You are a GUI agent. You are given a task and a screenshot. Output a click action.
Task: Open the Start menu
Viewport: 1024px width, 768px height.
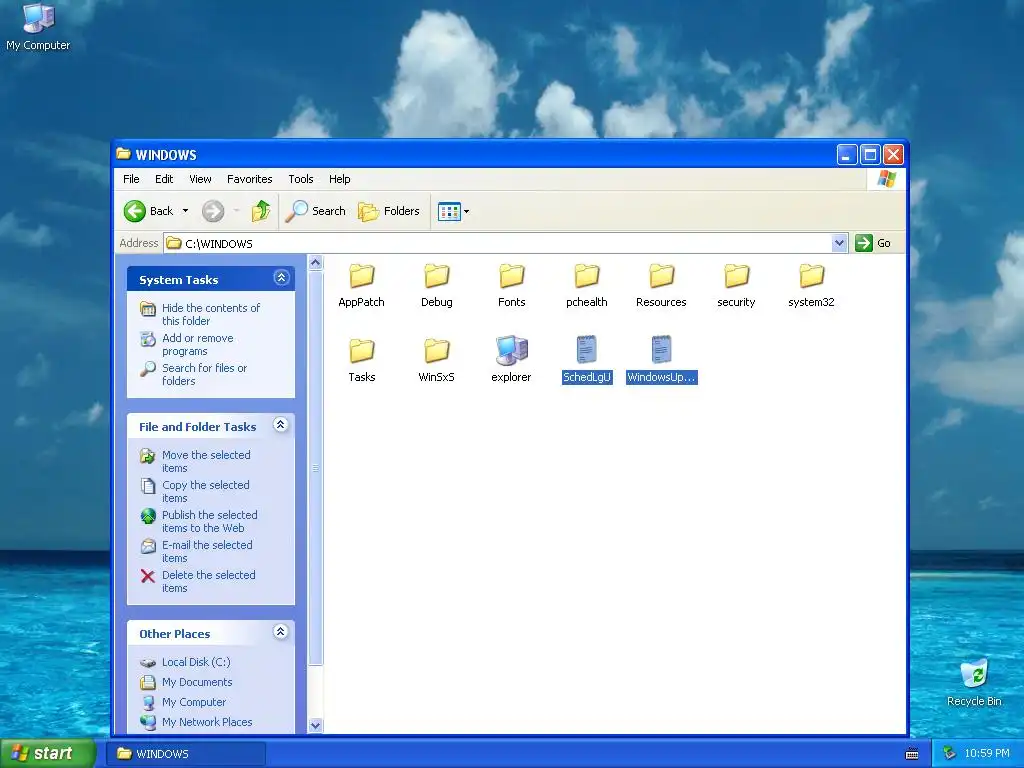pyautogui.click(x=48, y=753)
